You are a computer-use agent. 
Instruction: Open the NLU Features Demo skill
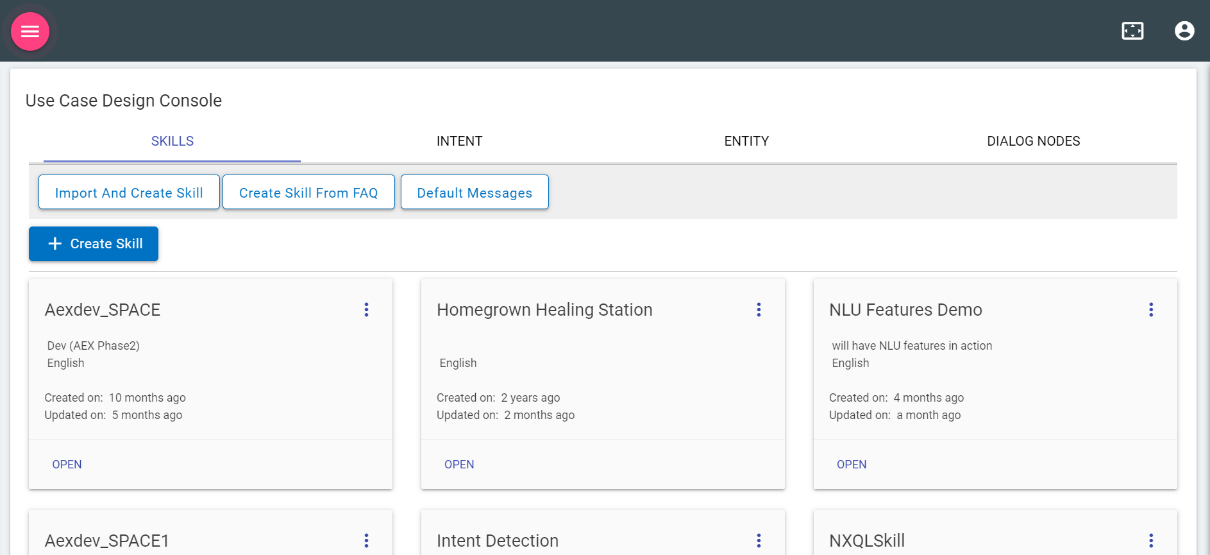(852, 464)
